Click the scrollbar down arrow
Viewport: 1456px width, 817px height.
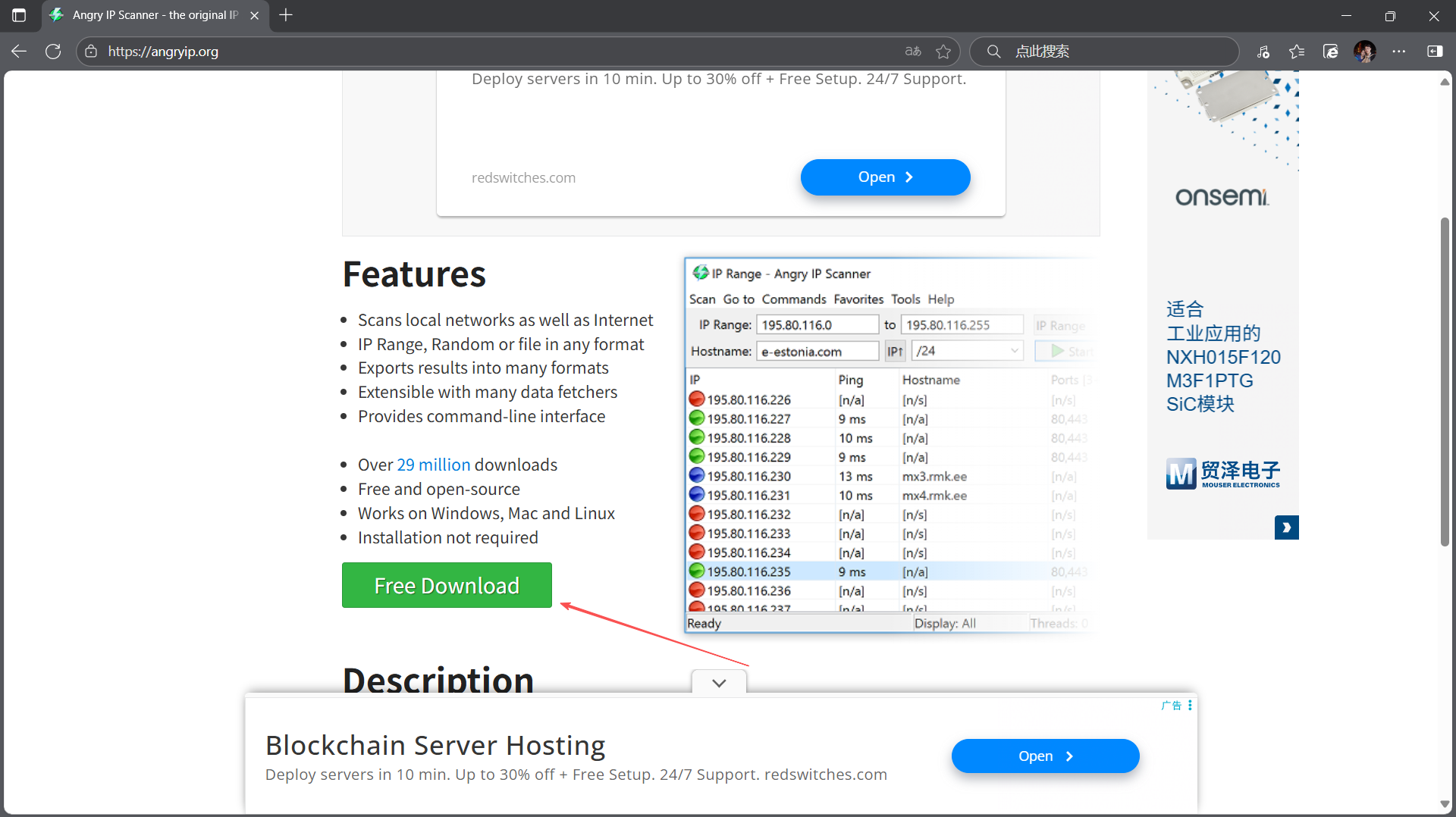(1445, 804)
